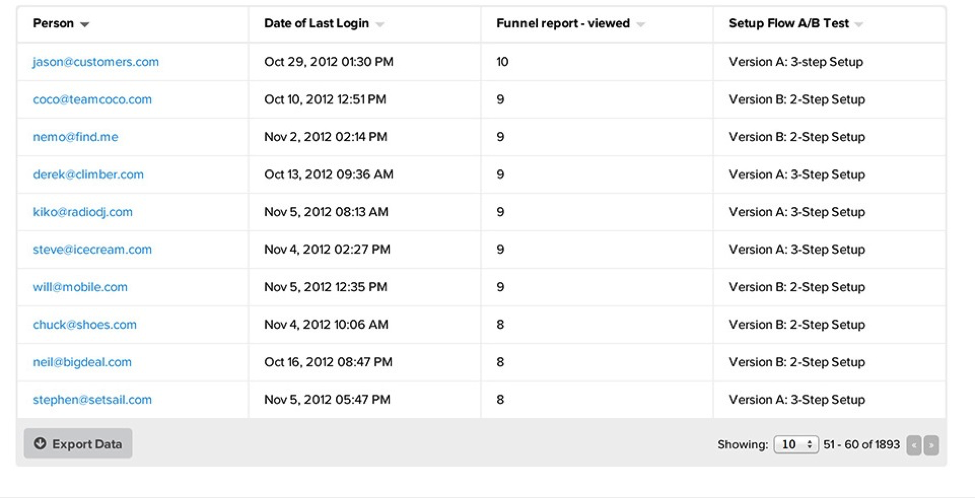975x499 pixels.
Task: View nemo@find.me person details
Action: (75, 137)
